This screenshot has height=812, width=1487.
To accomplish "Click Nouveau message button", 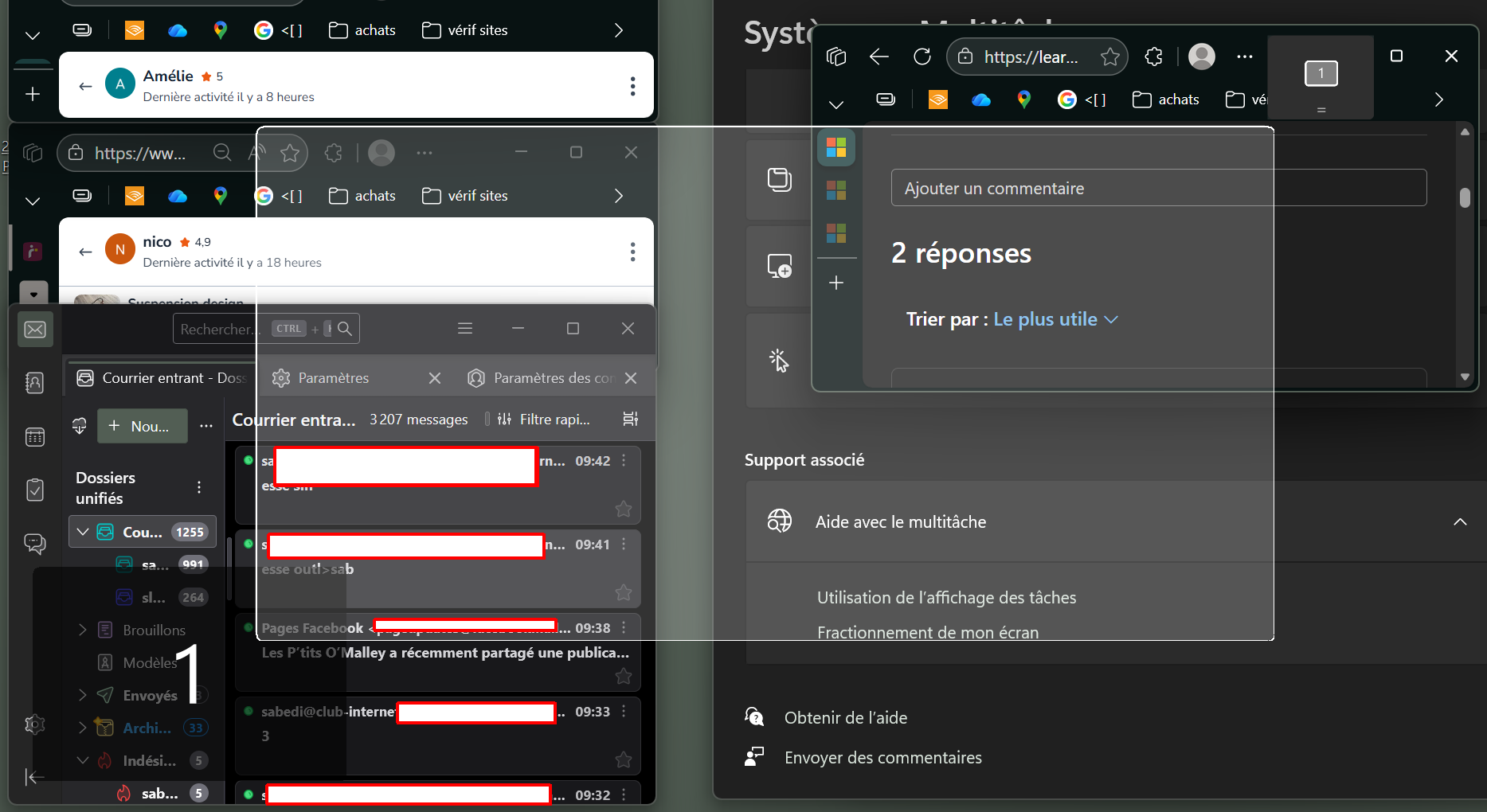I will point(142,426).
